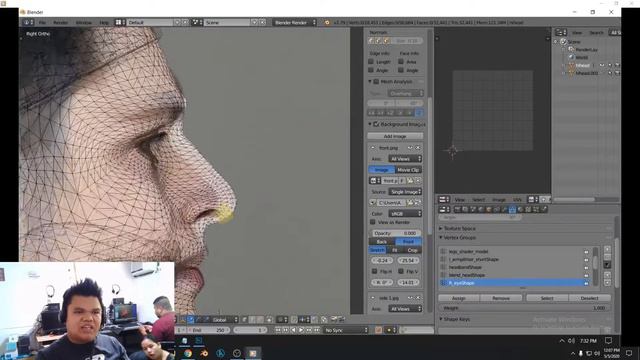
Task: Click the vertex group Weight slider
Action: click(x=524, y=308)
